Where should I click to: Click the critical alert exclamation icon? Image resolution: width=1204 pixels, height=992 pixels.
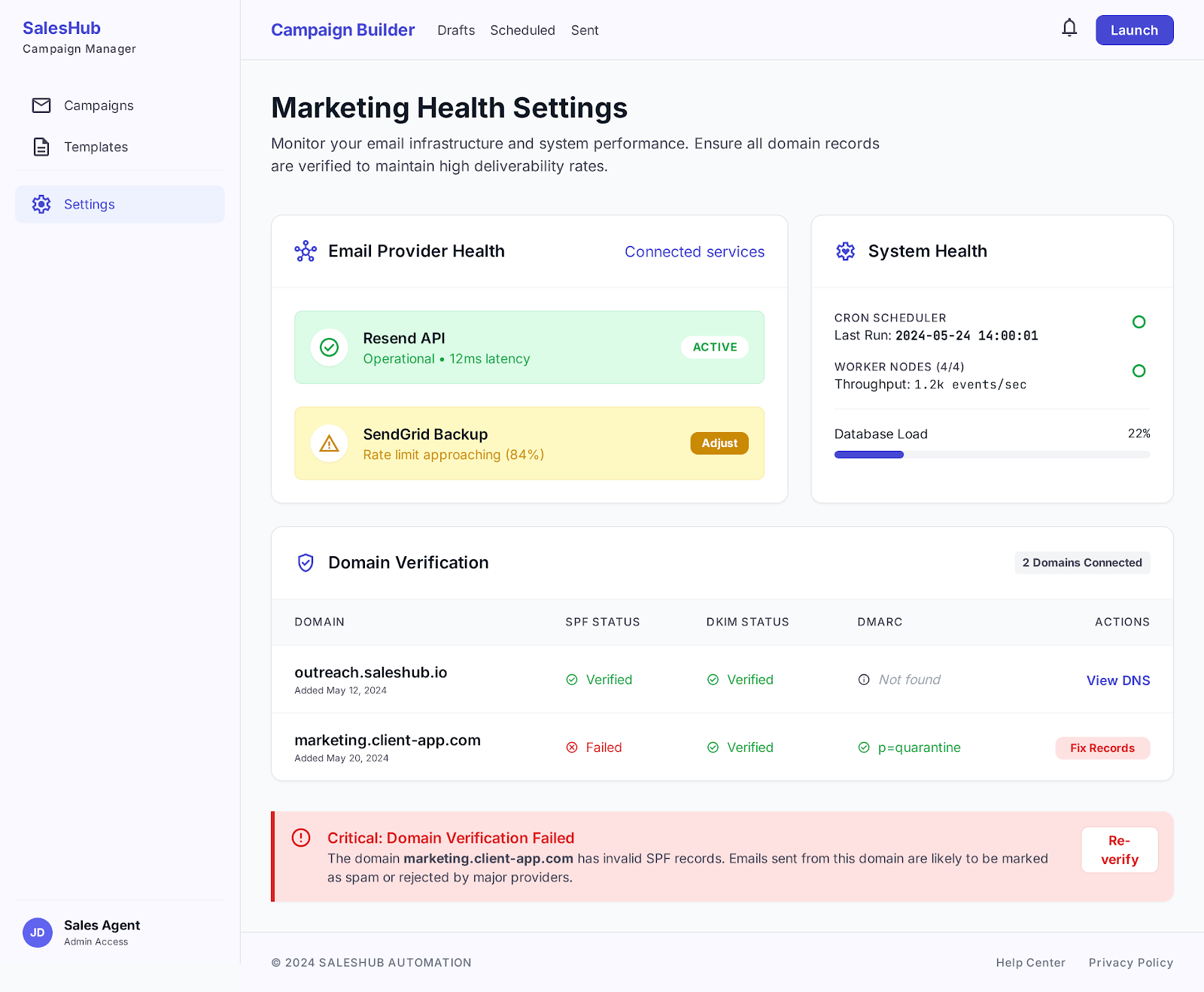click(x=301, y=838)
